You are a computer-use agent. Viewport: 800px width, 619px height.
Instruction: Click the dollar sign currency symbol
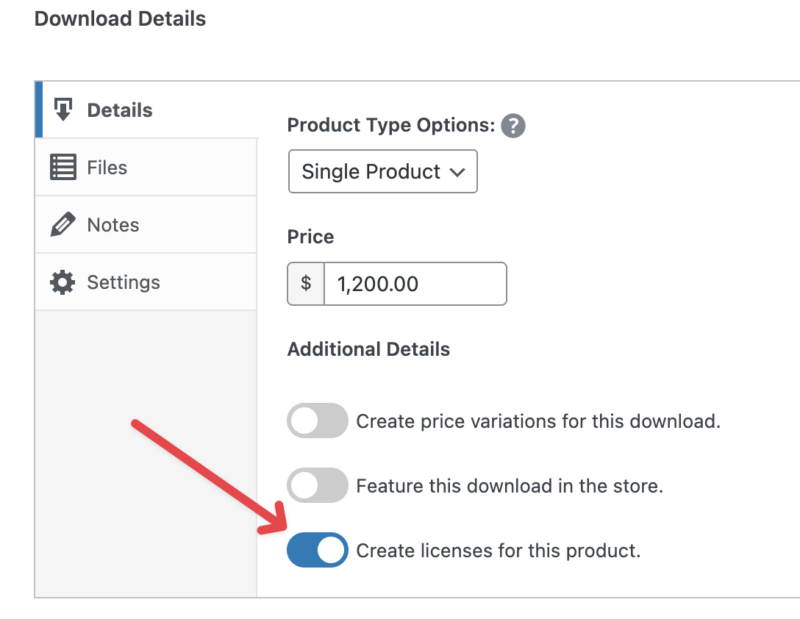click(x=306, y=284)
